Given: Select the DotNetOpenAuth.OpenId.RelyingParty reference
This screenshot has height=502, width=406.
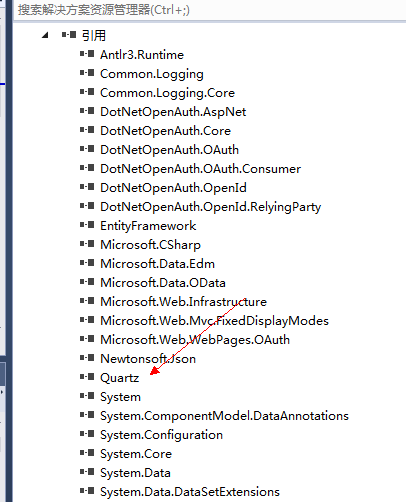Looking at the screenshot, I should click(210, 207).
